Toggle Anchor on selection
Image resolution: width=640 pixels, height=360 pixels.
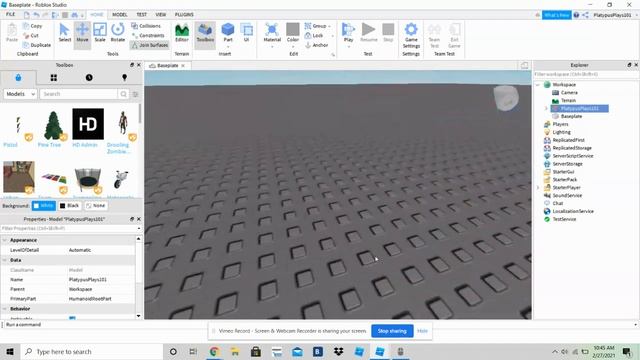[316, 45]
